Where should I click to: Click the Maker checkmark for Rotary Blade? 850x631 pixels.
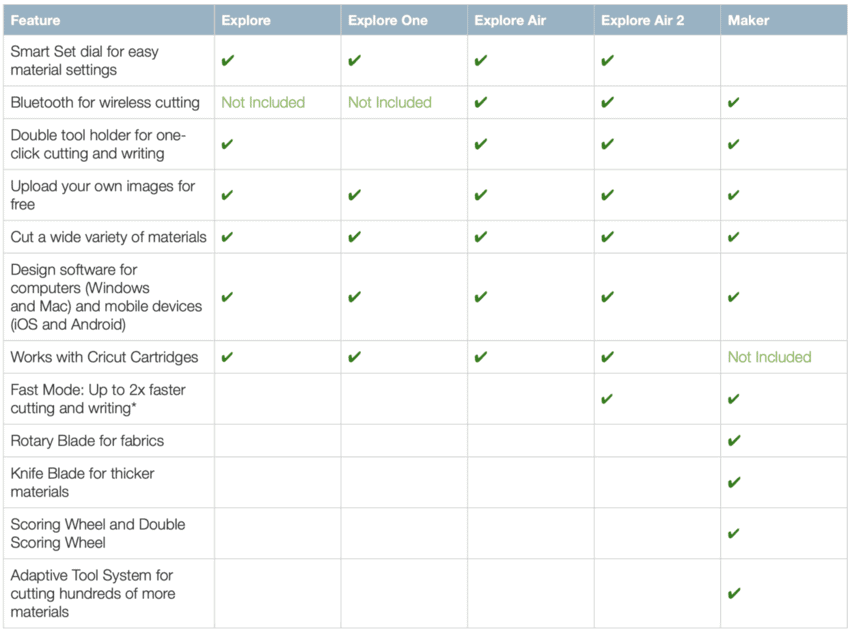click(734, 441)
